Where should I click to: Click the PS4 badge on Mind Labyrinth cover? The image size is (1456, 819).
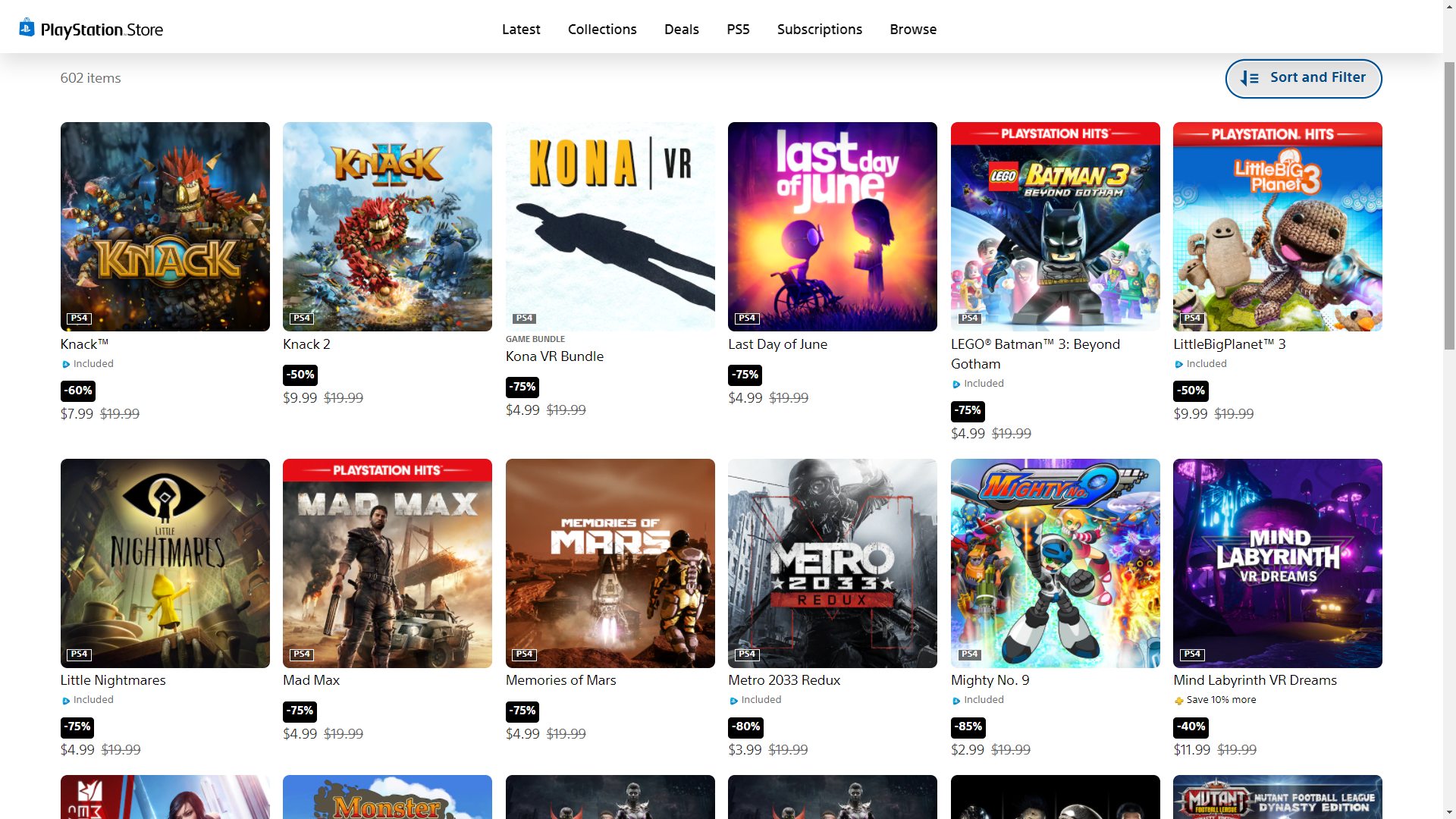1191,654
